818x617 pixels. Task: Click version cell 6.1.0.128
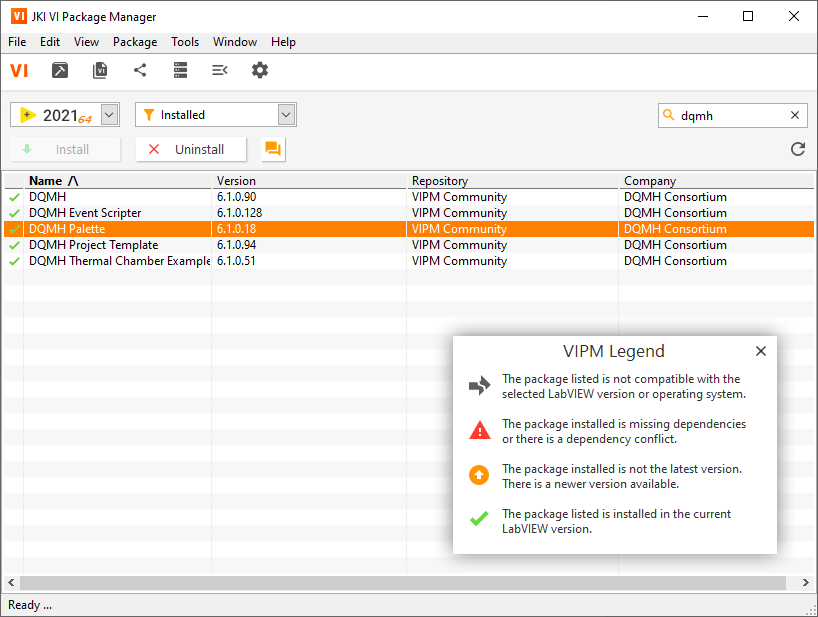(x=239, y=213)
